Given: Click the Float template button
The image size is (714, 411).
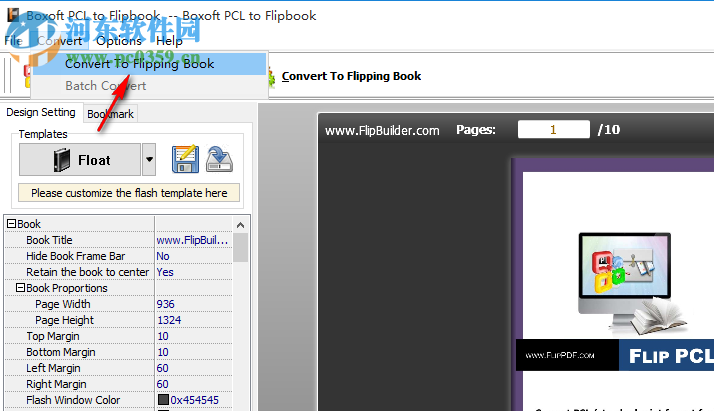Looking at the screenshot, I should pyautogui.click(x=80, y=160).
